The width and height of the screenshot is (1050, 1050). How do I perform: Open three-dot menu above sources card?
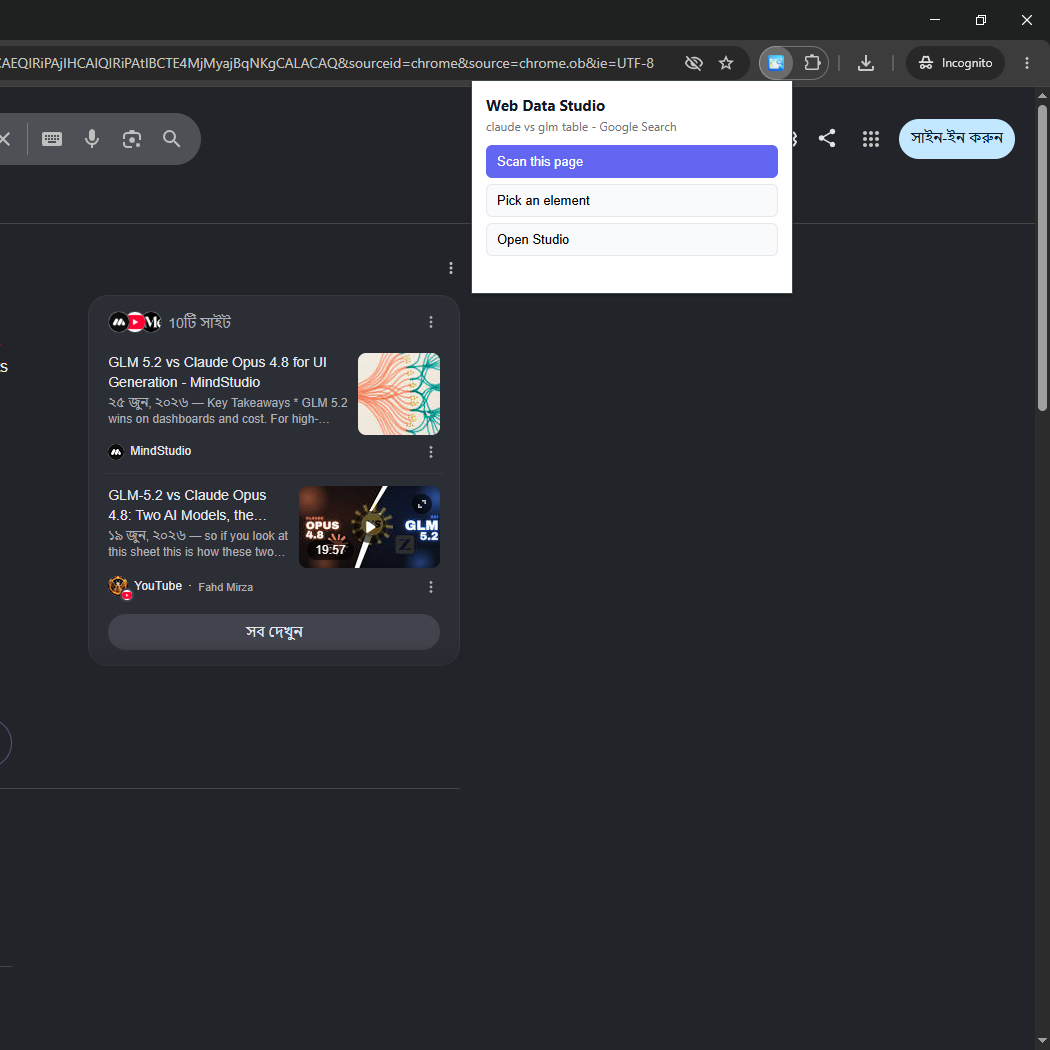point(451,268)
